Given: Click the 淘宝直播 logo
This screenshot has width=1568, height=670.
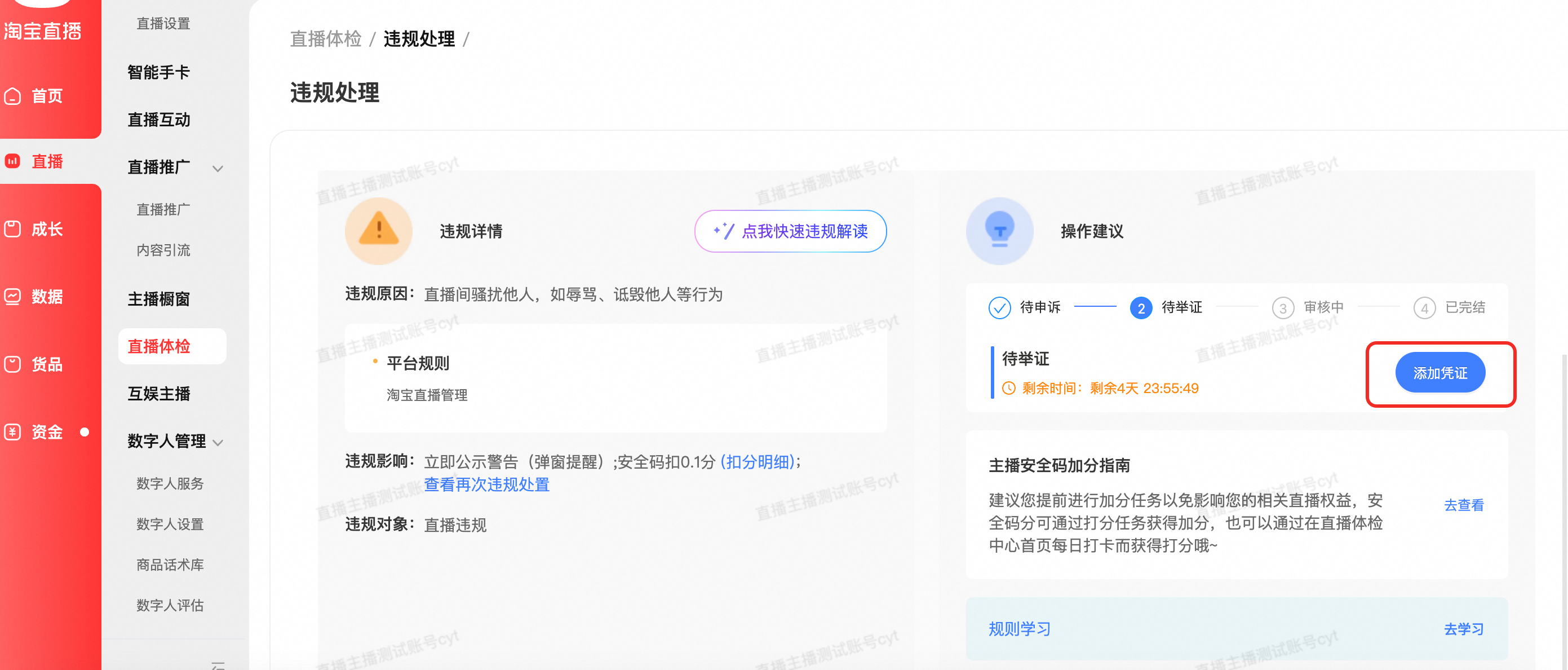Looking at the screenshot, I should (x=43, y=30).
